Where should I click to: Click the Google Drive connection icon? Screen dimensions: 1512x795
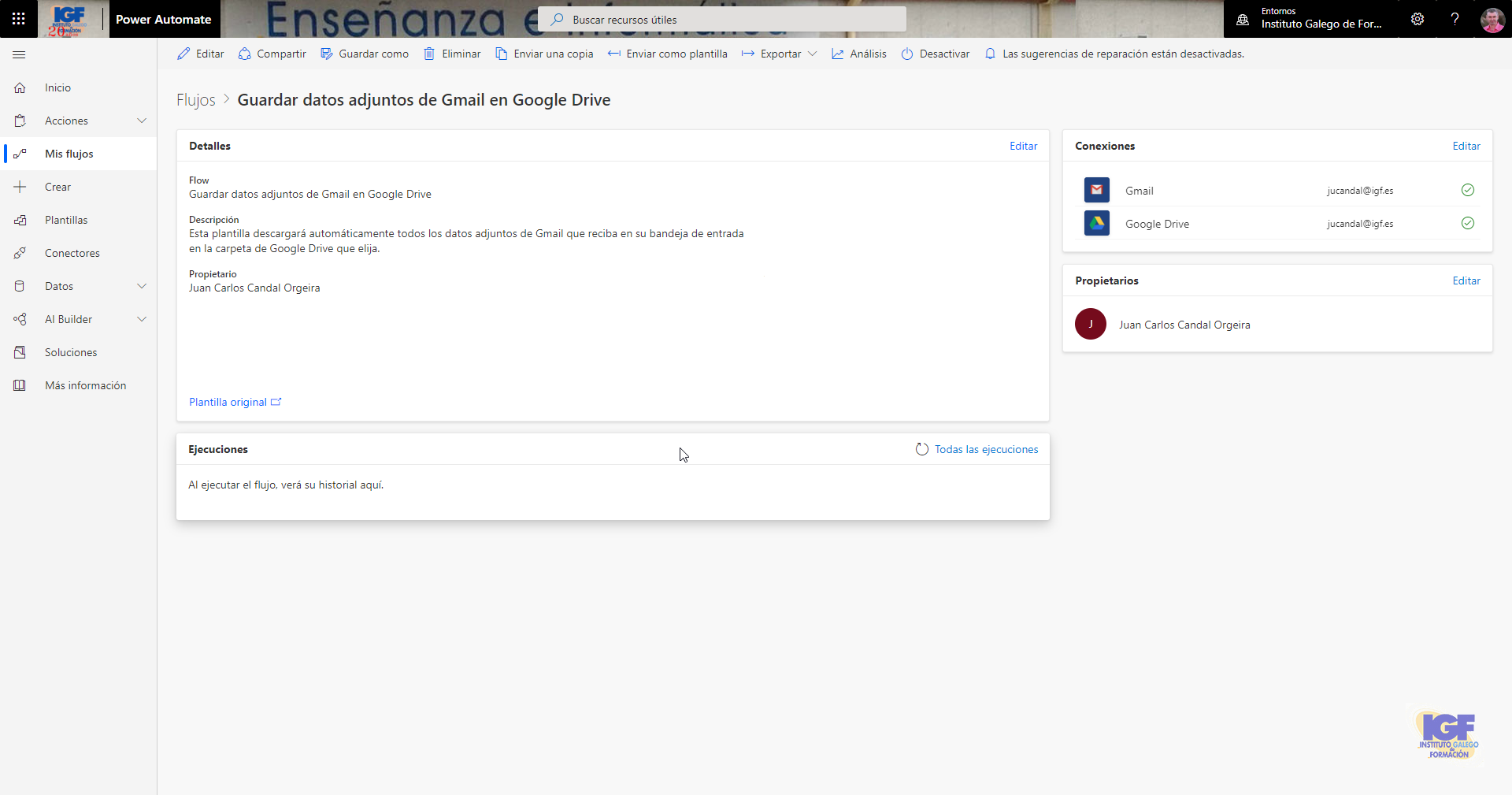[1096, 223]
